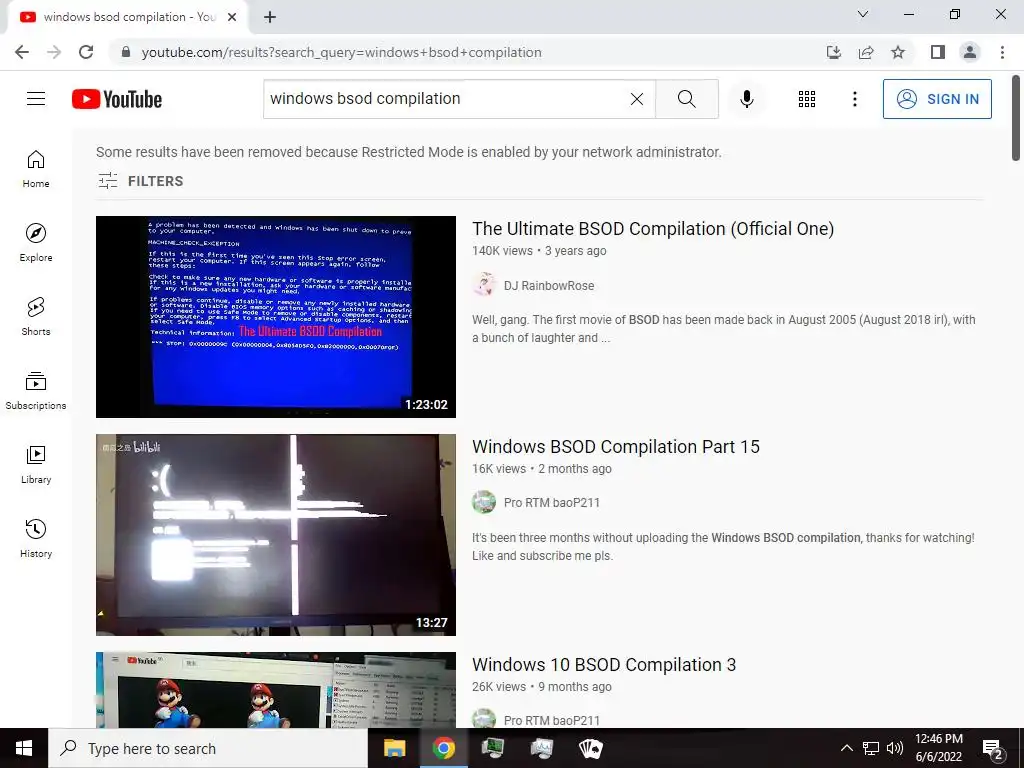The height and width of the screenshot is (768, 1024).
Task: Click the page vertical scrollbar
Action: click(1016, 118)
